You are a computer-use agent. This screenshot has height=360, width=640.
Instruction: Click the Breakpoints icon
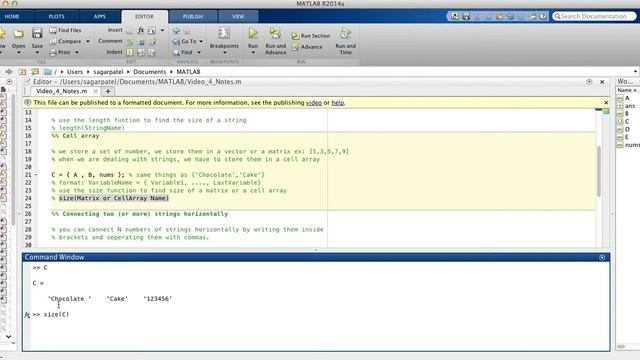(x=224, y=33)
